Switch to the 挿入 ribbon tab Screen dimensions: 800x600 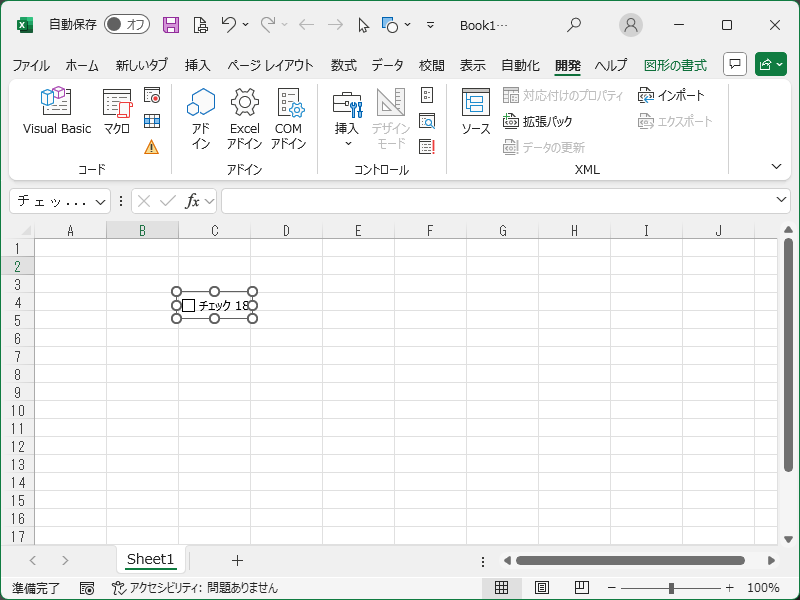pyautogui.click(x=197, y=65)
